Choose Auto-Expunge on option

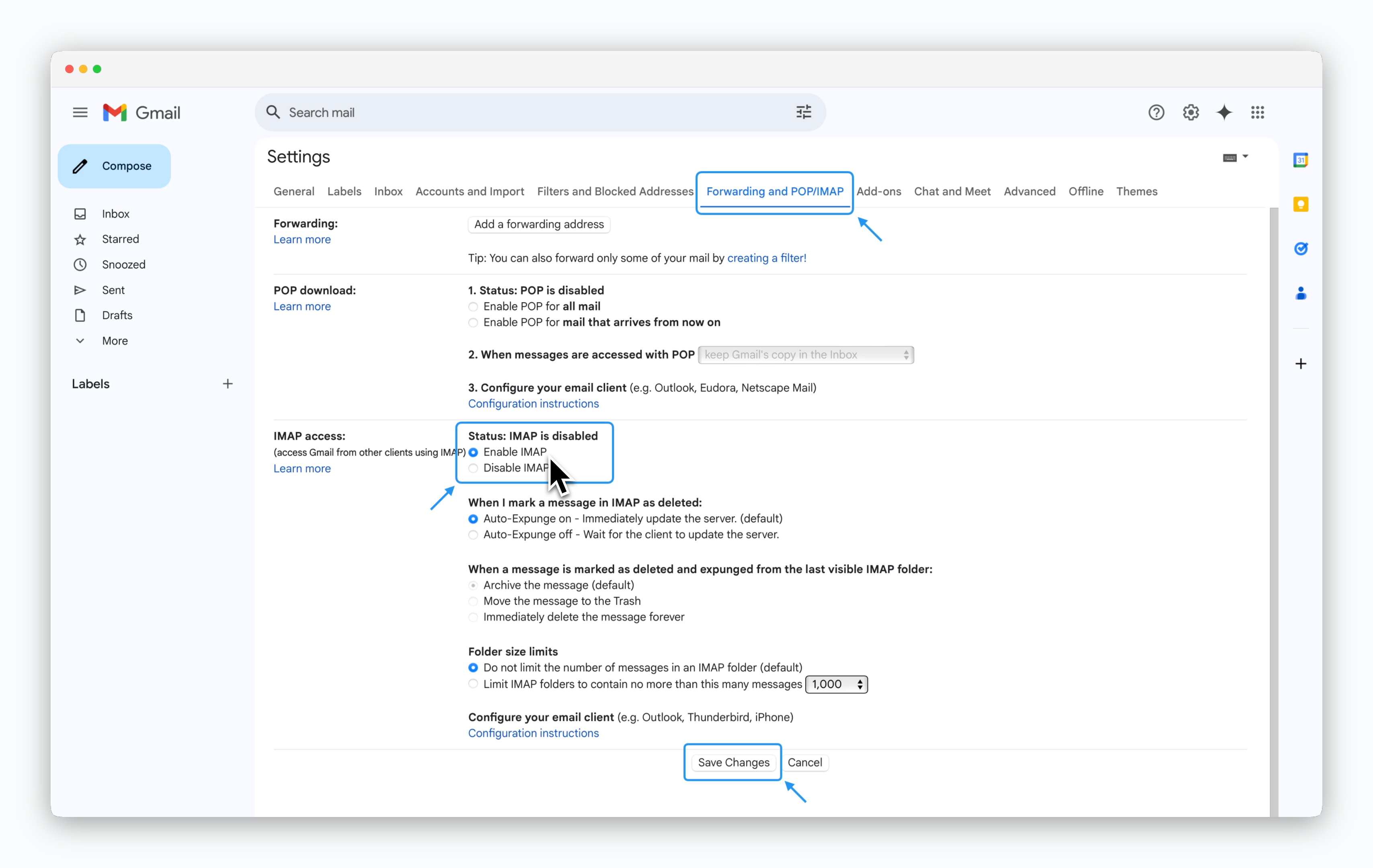coord(473,519)
